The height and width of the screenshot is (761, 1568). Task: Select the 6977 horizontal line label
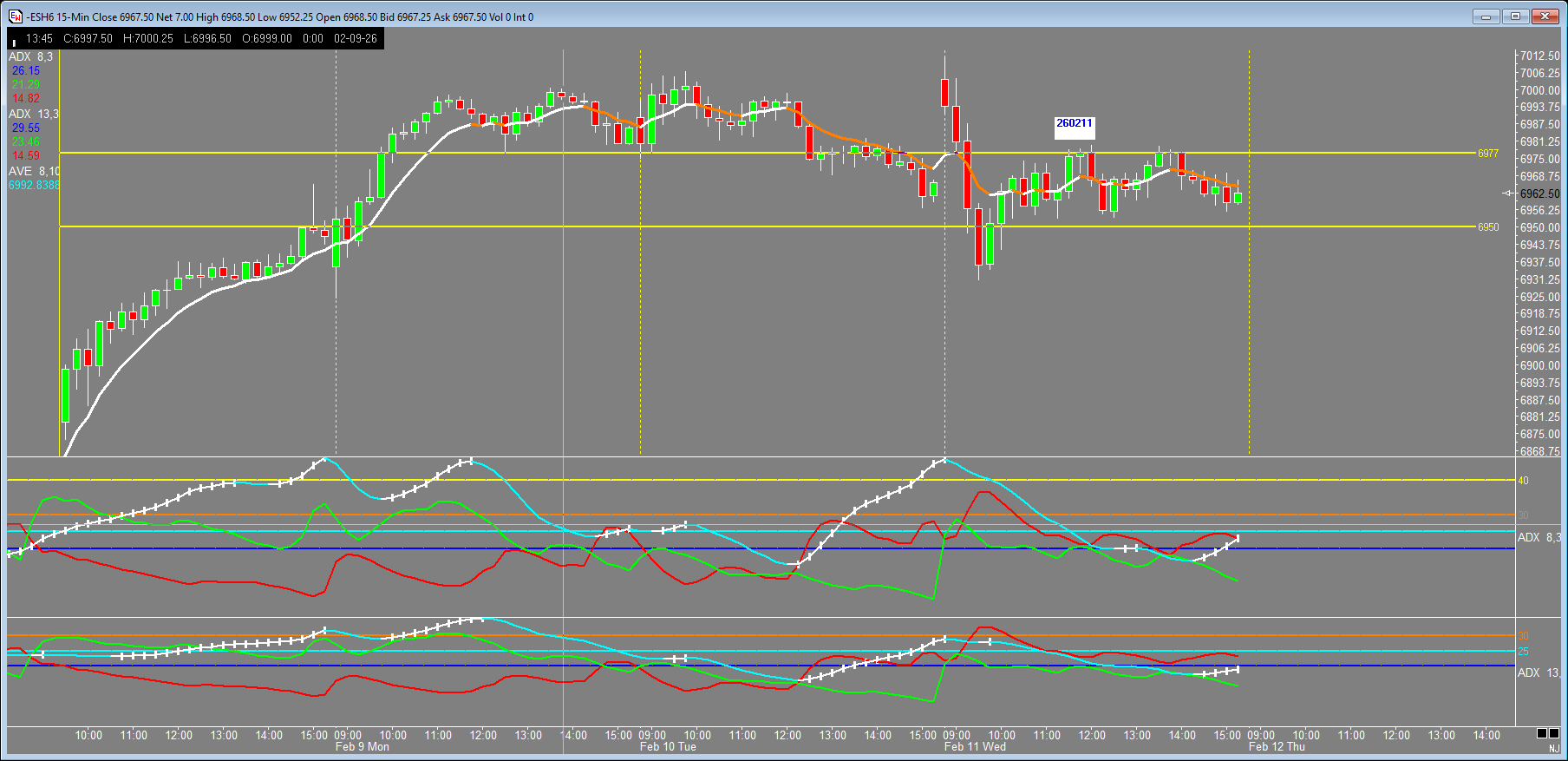click(x=1488, y=154)
